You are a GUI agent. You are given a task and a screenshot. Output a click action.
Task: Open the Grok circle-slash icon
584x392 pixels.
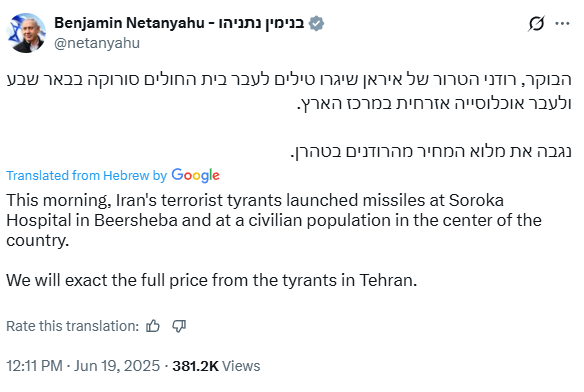point(536,23)
